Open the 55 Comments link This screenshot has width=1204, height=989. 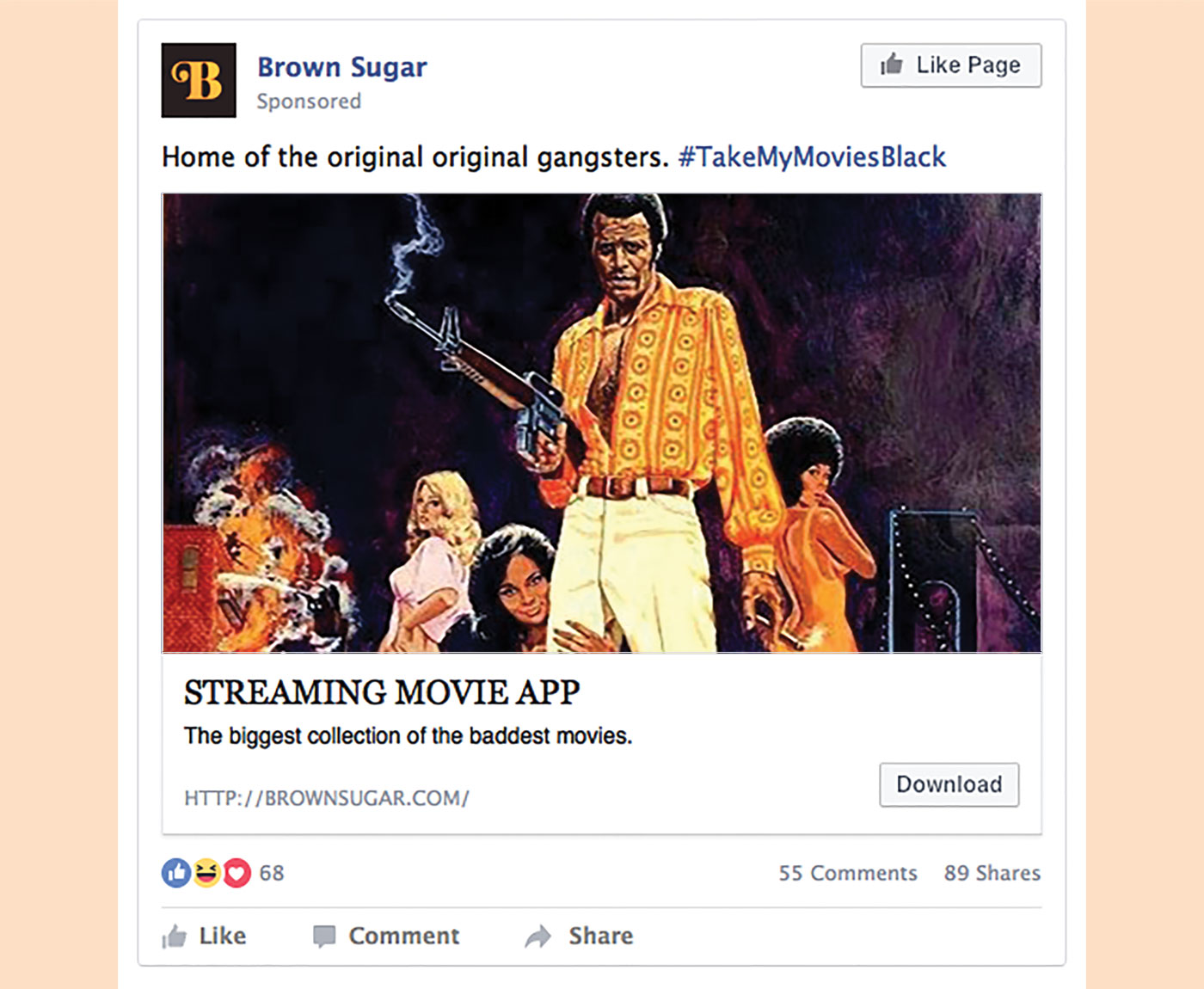pyautogui.click(x=847, y=873)
